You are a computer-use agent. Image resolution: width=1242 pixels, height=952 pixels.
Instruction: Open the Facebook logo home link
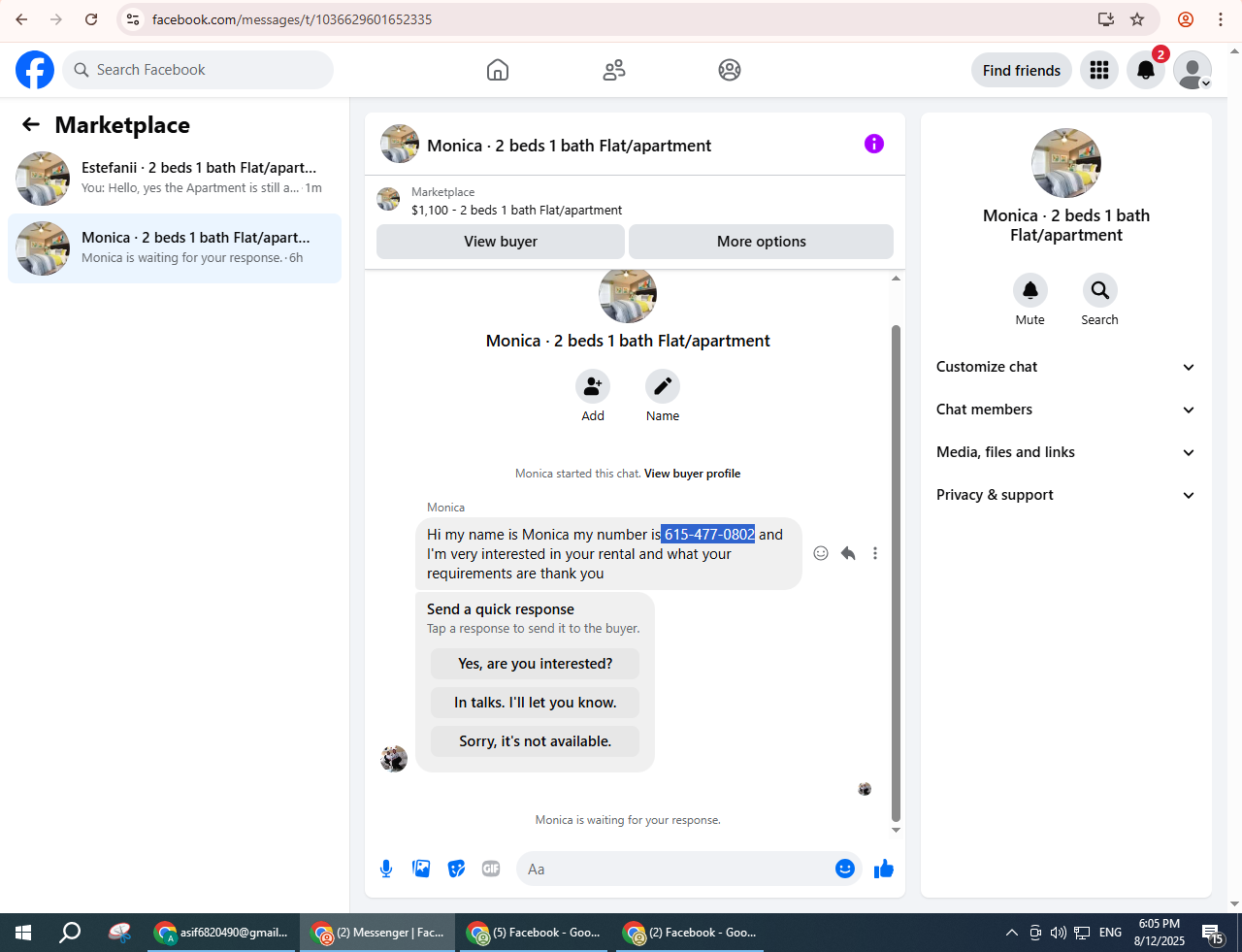point(35,70)
